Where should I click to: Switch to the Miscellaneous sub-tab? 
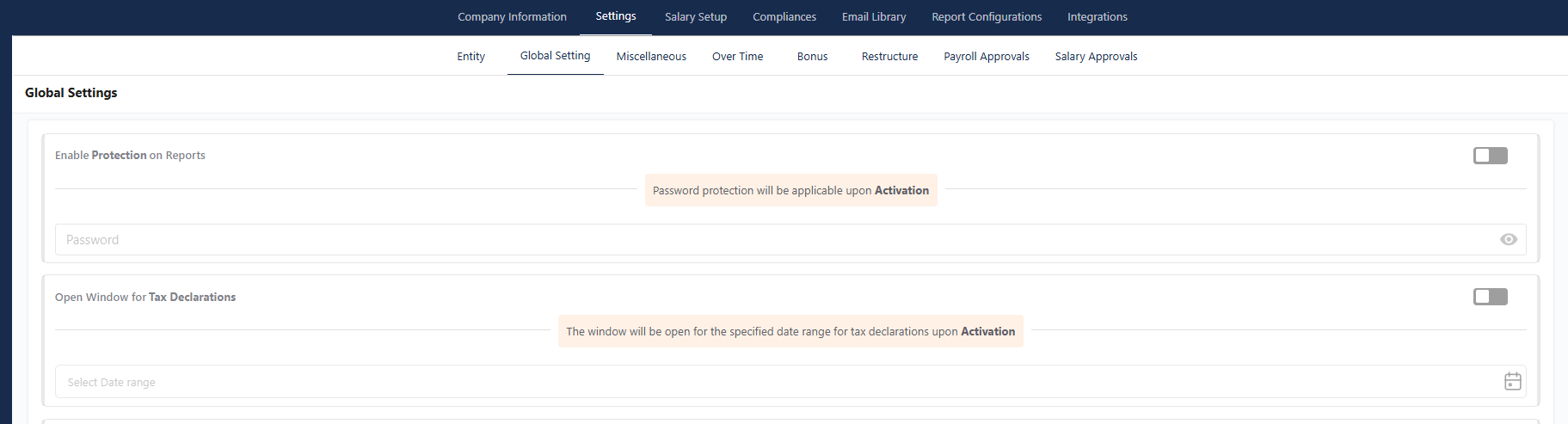[651, 57]
